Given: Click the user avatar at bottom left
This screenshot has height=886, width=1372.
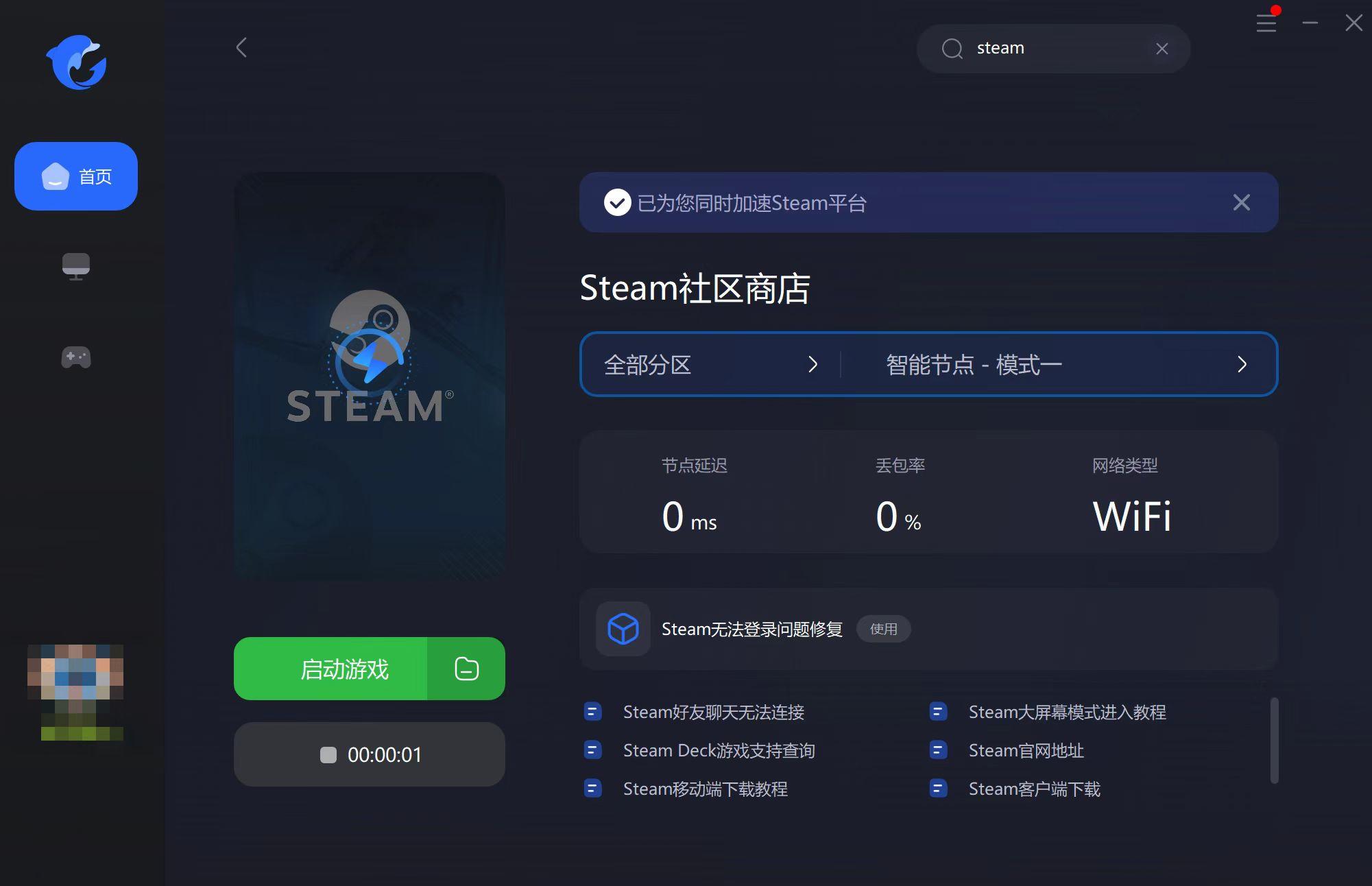Looking at the screenshot, I should coord(75,693).
